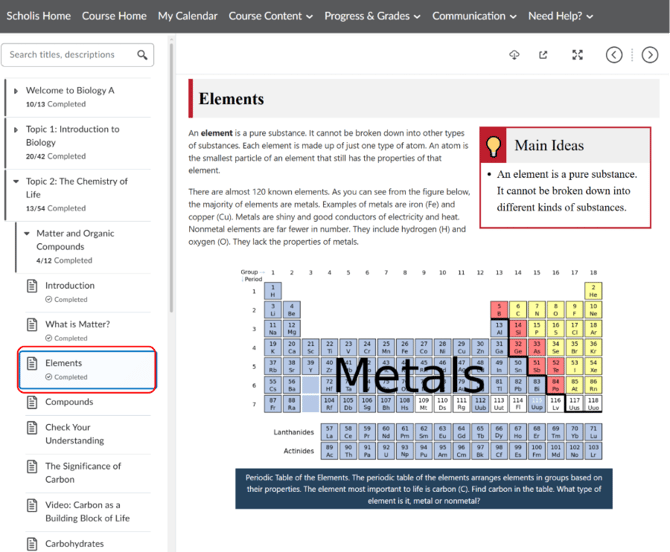Click Matter and Organic Compounds title
Viewport: 670px width, 552px height.
click(x=75, y=240)
